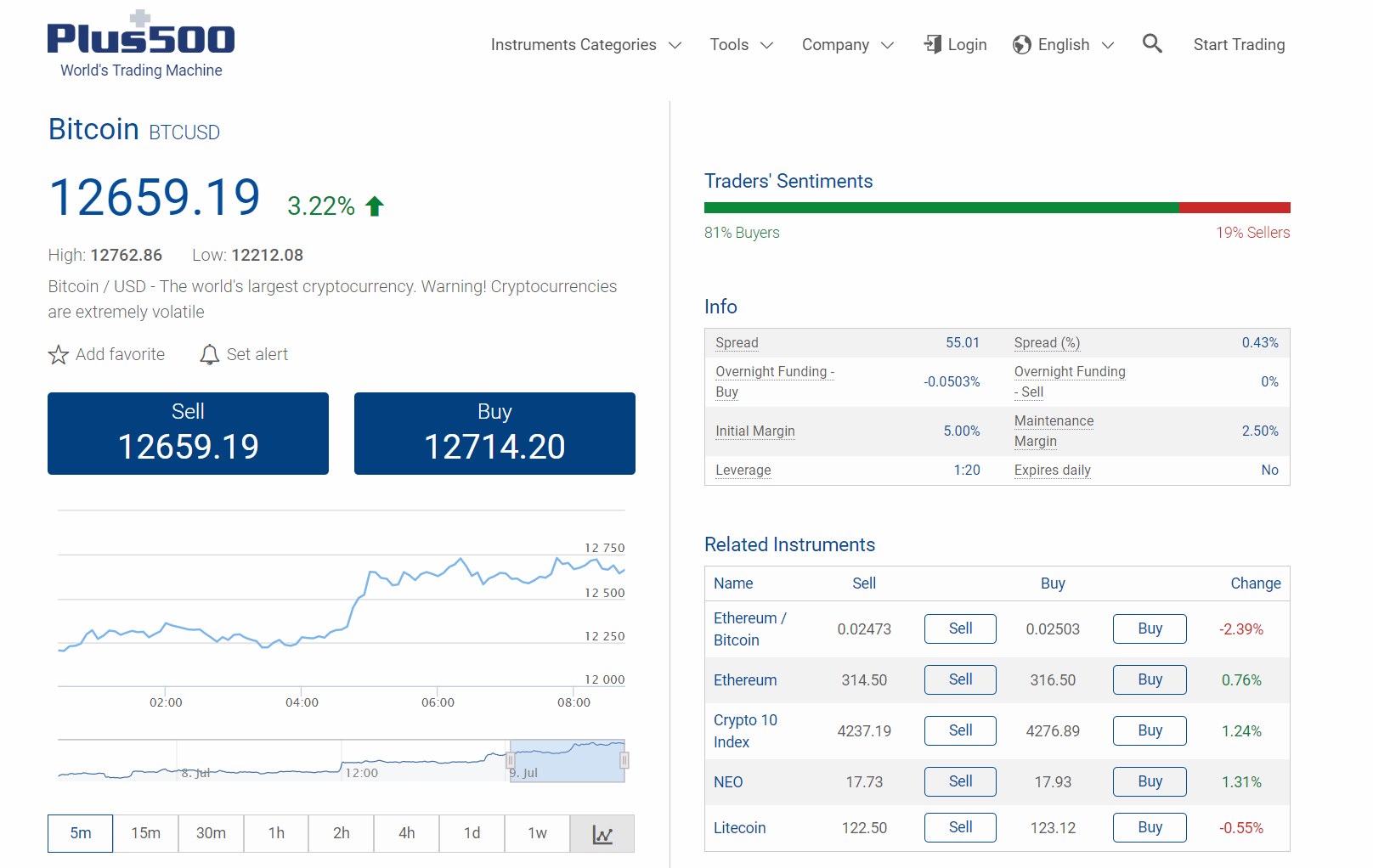Click Sell button in Ethereum row

[960, 679]
